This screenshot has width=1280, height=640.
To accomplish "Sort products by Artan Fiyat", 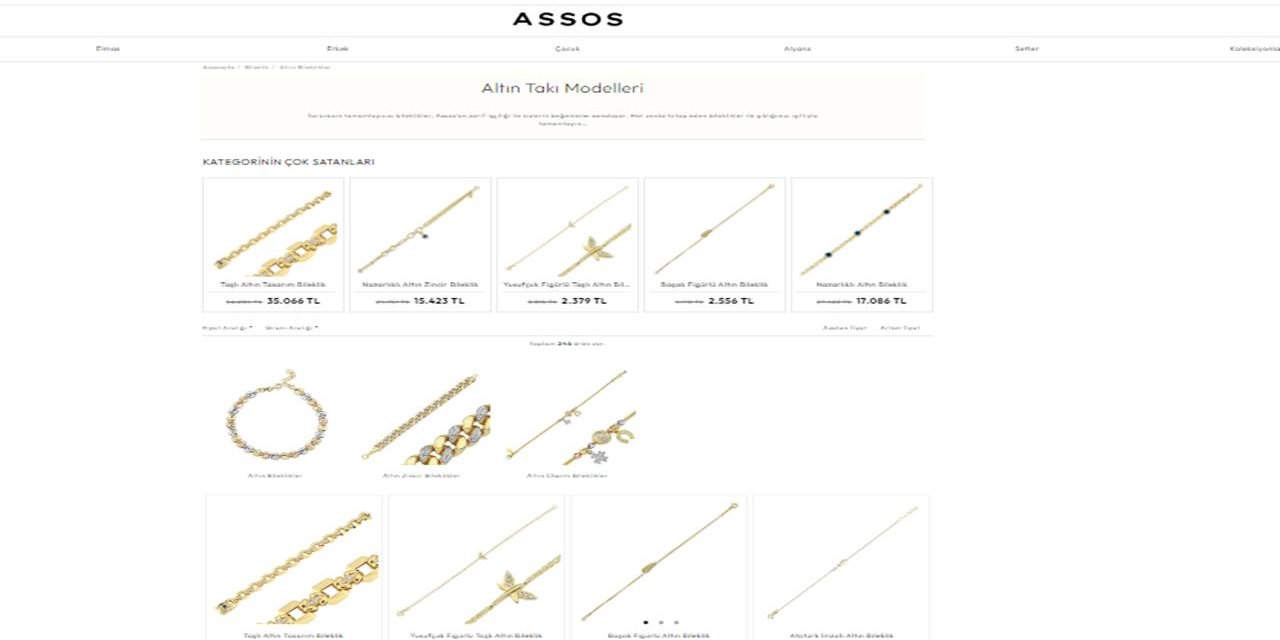I will click(900, 328).
